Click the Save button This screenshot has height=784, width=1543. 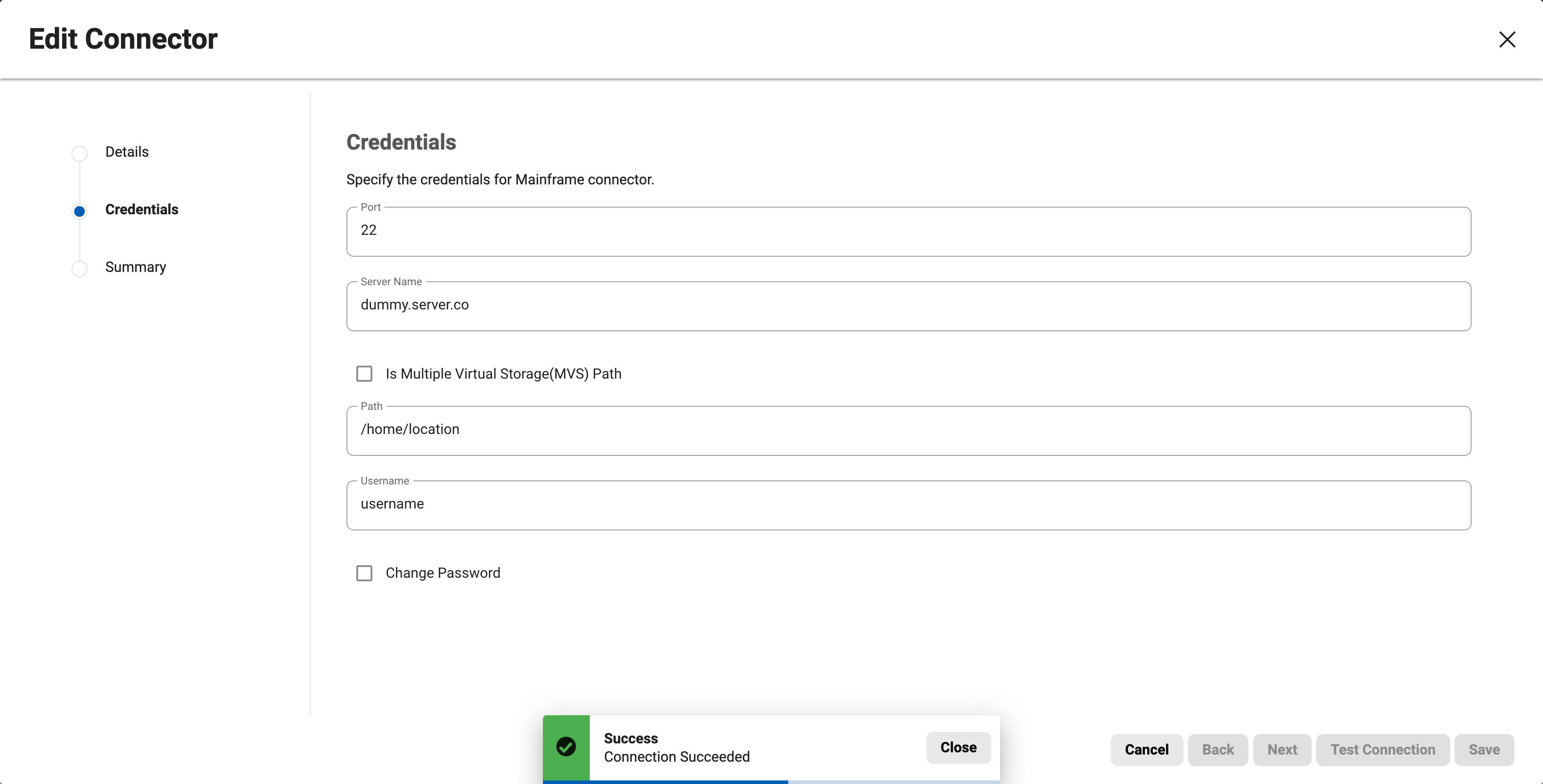1484,750
